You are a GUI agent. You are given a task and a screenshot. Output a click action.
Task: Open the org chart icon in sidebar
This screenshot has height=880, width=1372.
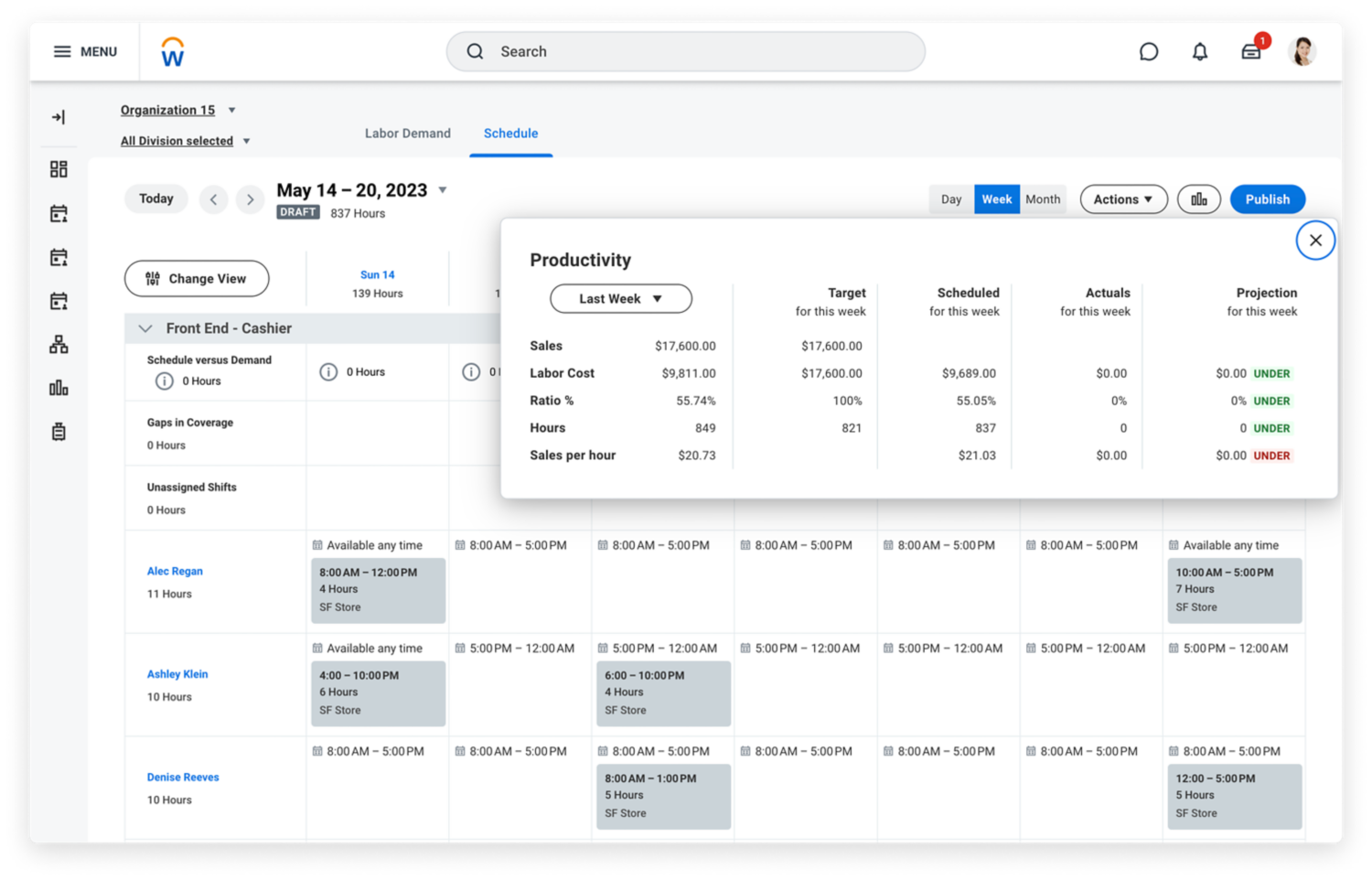pyautogui.click(x=59, y=345)
